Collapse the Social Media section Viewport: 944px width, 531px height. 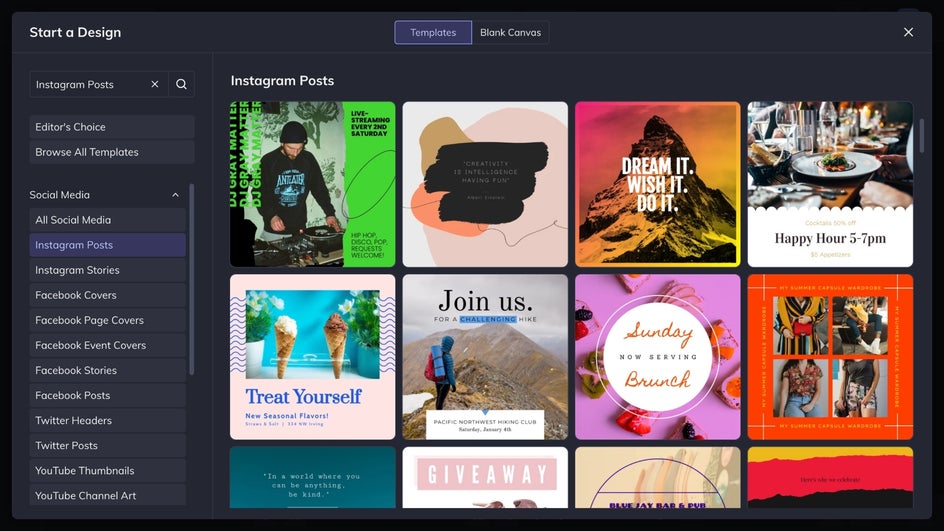175,195
